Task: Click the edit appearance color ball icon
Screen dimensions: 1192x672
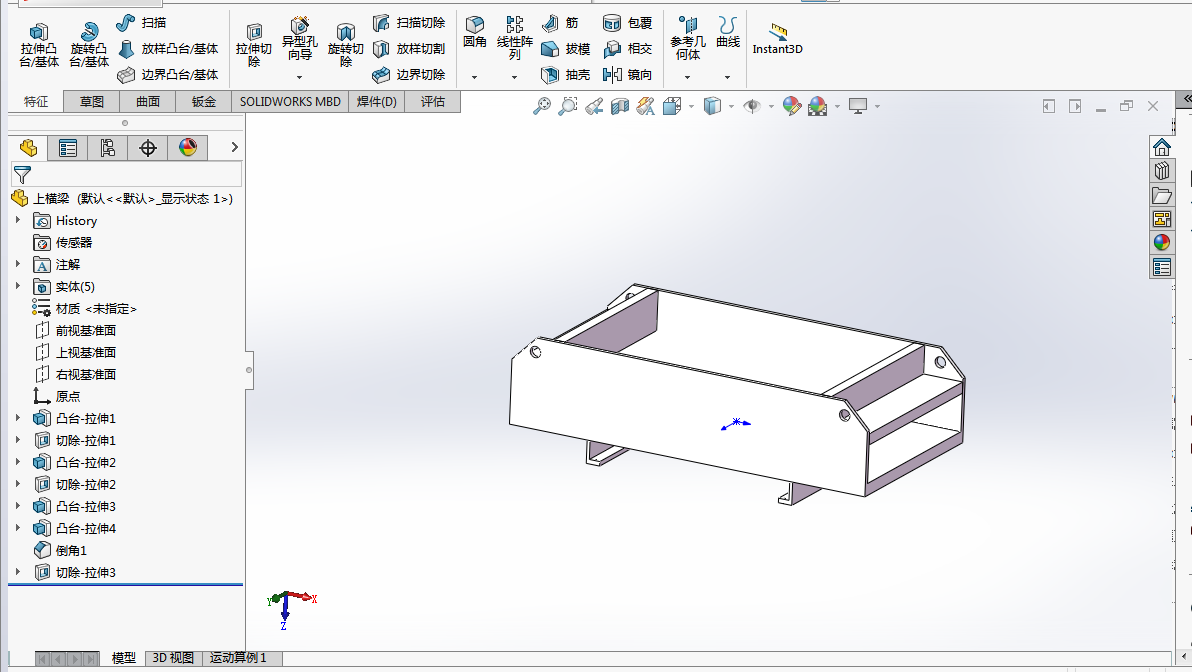Action: tap(791, 106)
